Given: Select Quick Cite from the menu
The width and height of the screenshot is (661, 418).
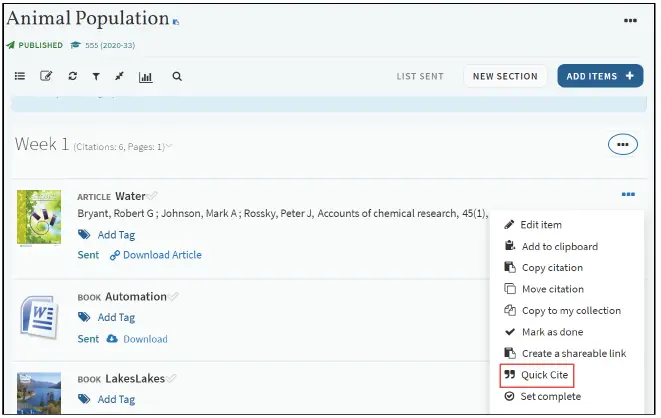Looking at the screenshot, I should (544, 375).
